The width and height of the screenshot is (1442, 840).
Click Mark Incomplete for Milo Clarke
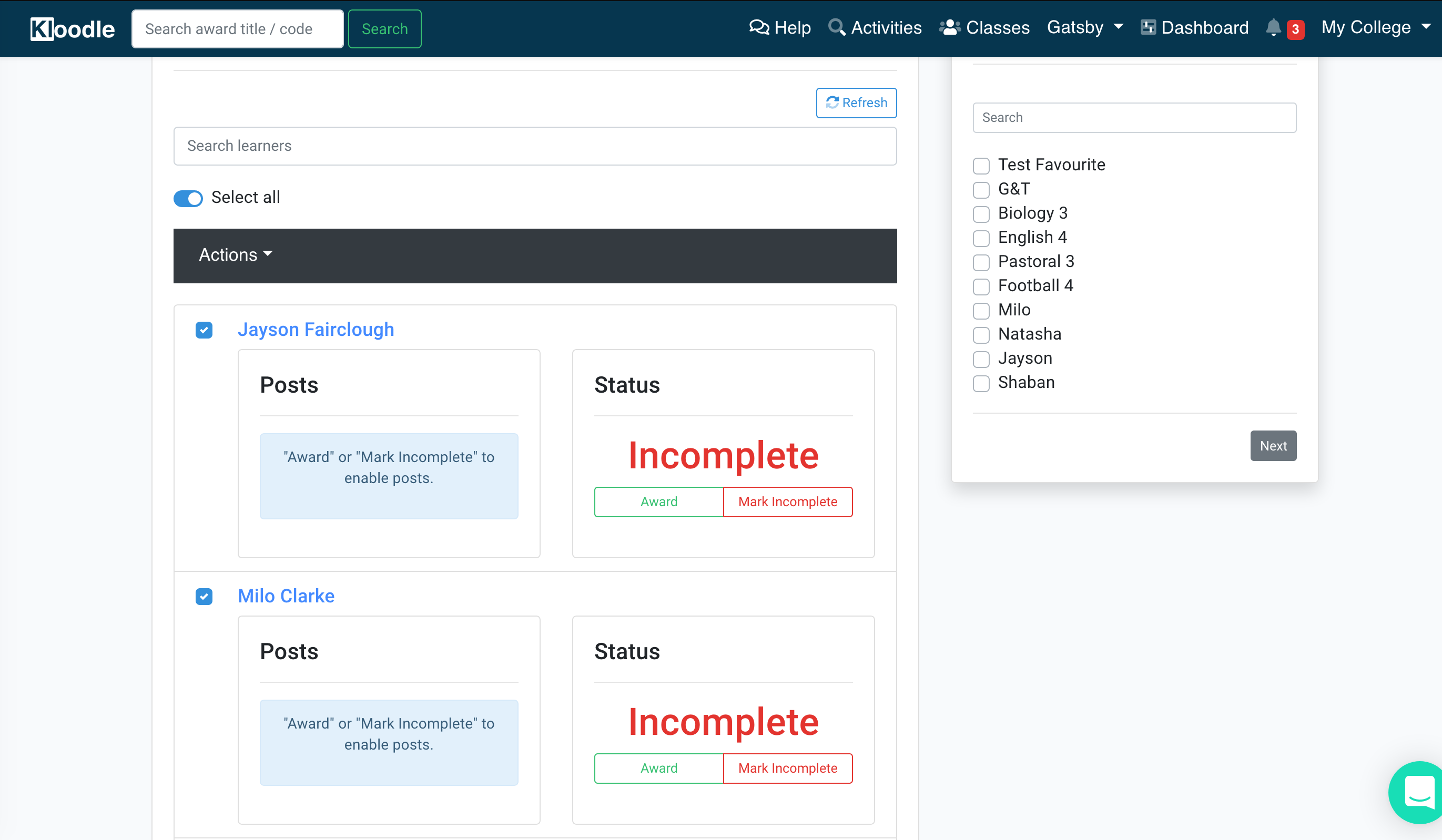(787, 769)
